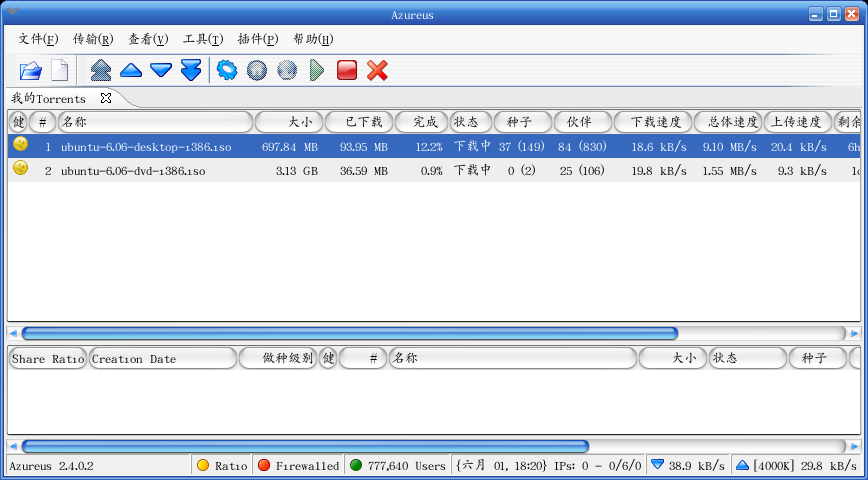Move torrent to top with double-up arrow
The width and height of the screenshot is (868, 480).
point(101,70)
